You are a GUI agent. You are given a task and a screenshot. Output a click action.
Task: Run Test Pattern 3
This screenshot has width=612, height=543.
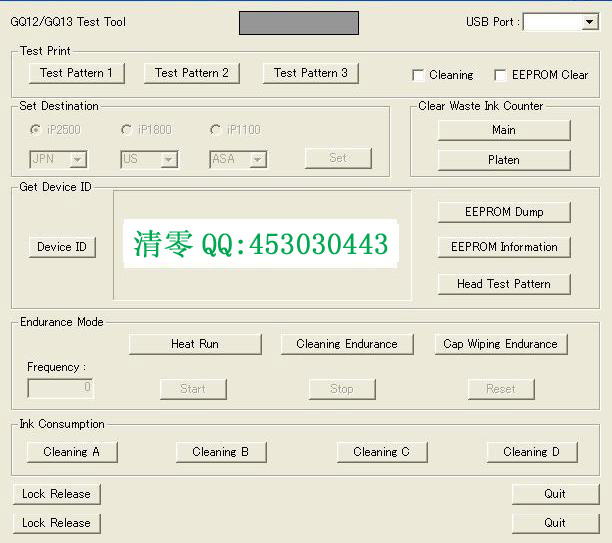(311, 73)
